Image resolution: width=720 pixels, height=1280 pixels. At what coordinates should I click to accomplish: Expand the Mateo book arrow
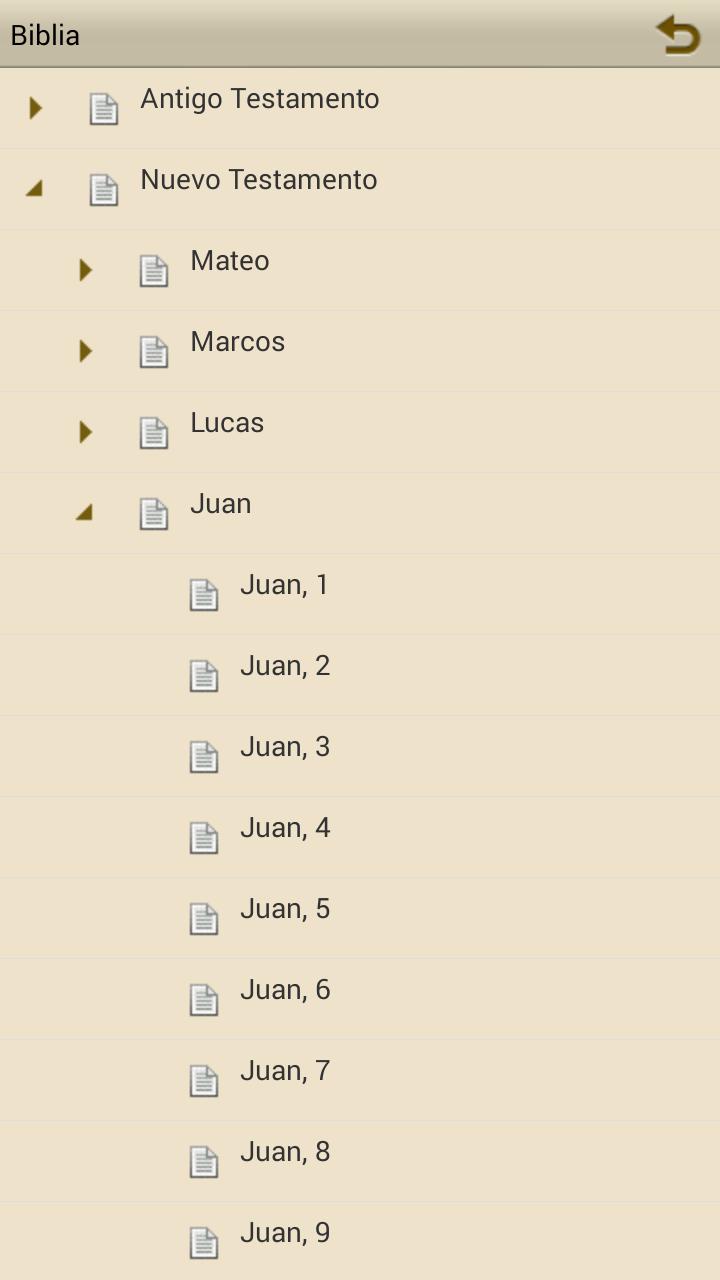tap(86, 270)
